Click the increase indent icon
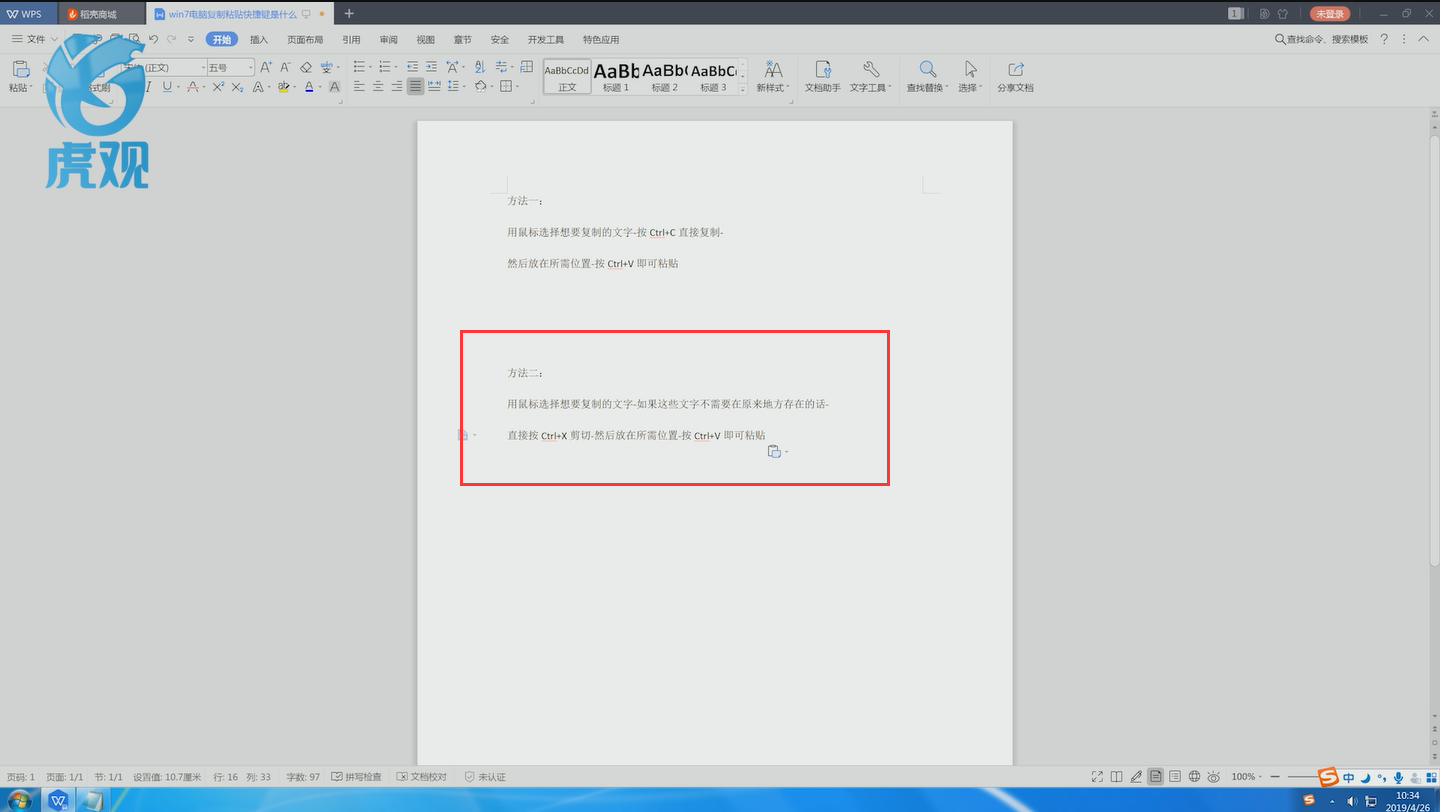1440x812 pixels. tap(432, 67)
